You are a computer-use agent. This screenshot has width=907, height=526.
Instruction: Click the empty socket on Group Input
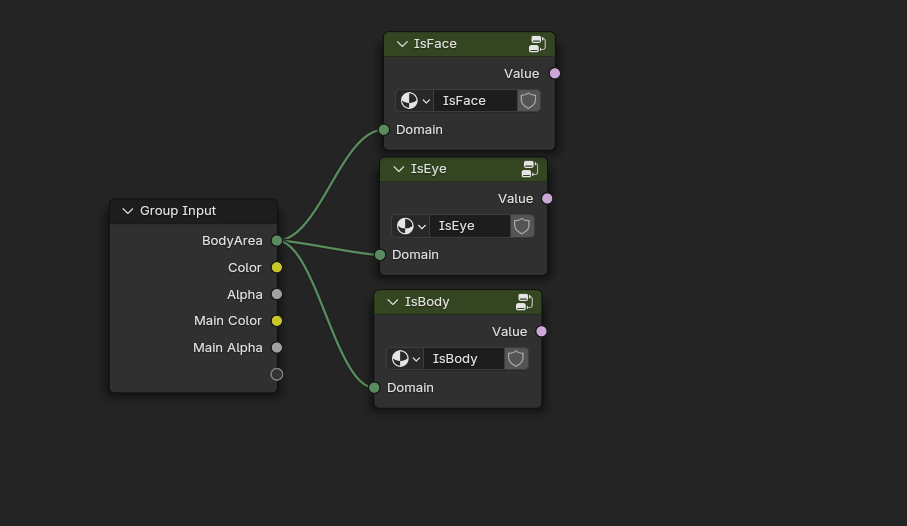point(277,375)
